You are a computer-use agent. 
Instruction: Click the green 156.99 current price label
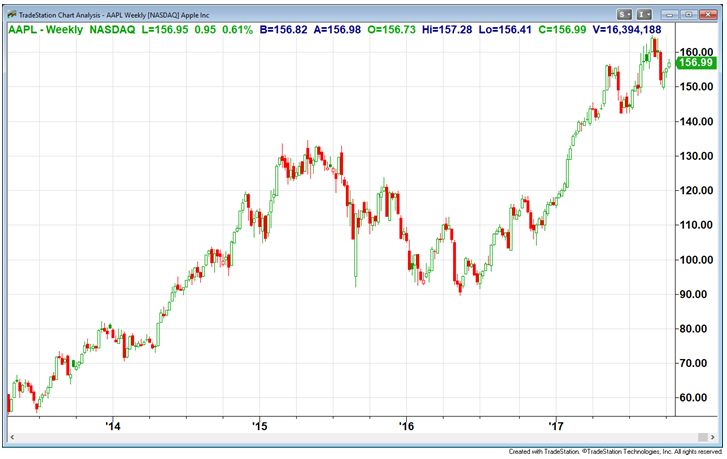point(696,63)
